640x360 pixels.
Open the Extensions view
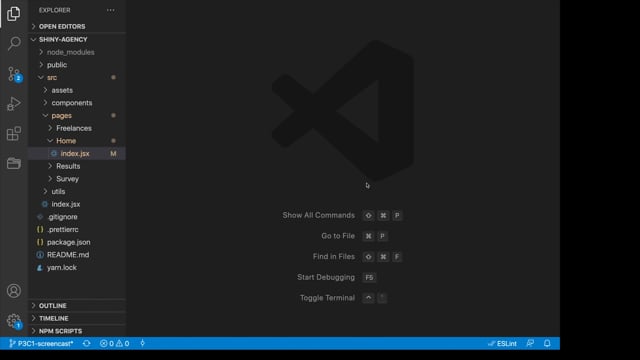[13, 133]
